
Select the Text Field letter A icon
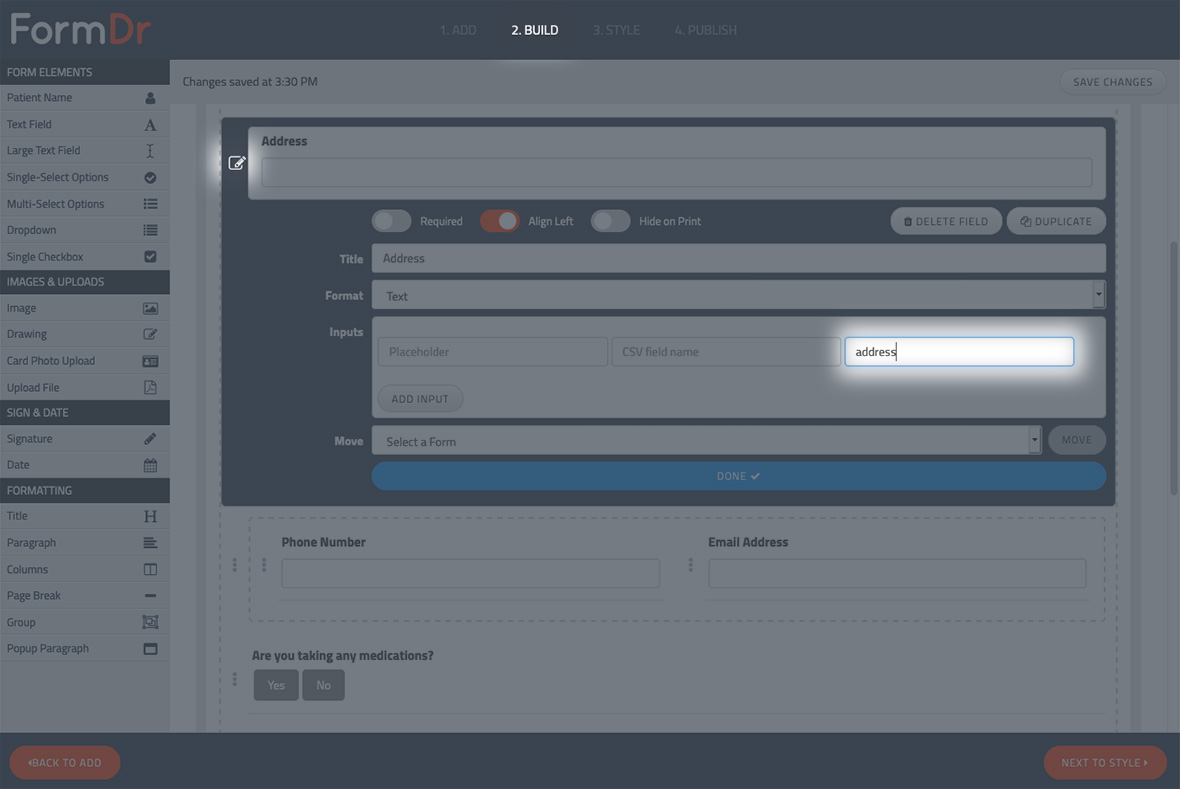pos(151,125)
